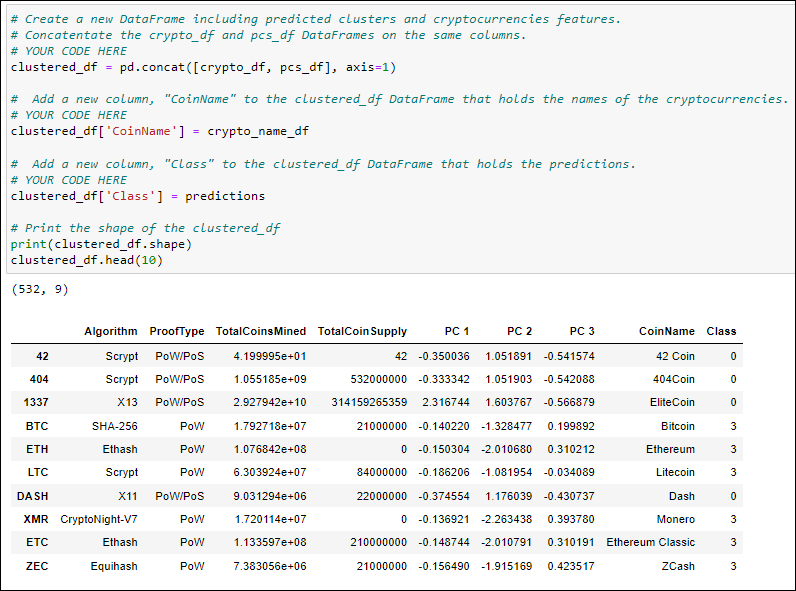Click the EliteCoin name cell
This screenshot has width=796, height=591.
coord(672,402)
